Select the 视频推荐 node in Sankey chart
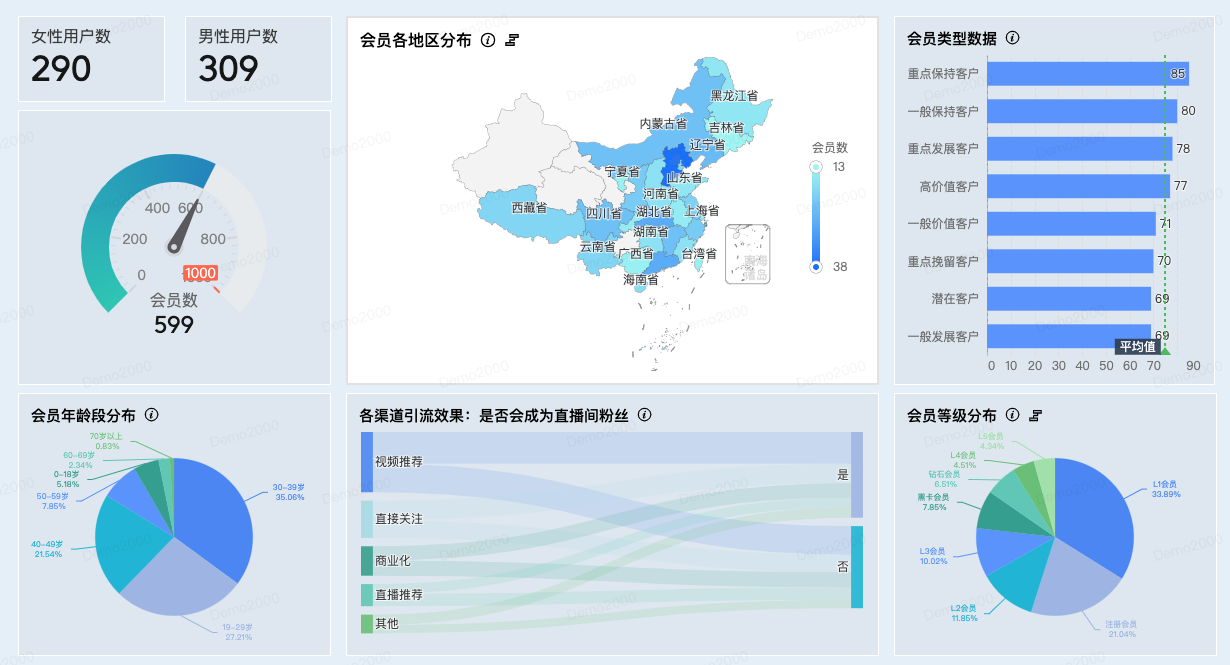 [x=366, y=462]
